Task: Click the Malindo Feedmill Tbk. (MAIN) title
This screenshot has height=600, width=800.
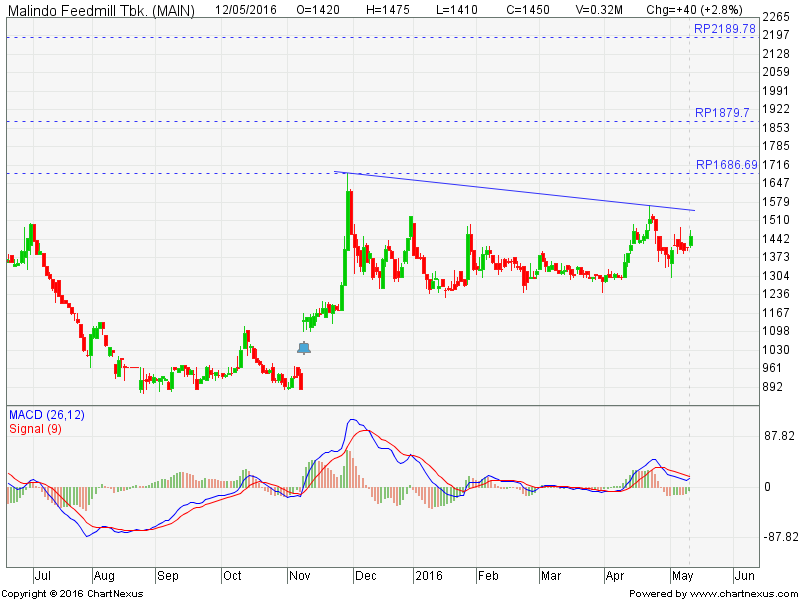Action: click(101, 10)
